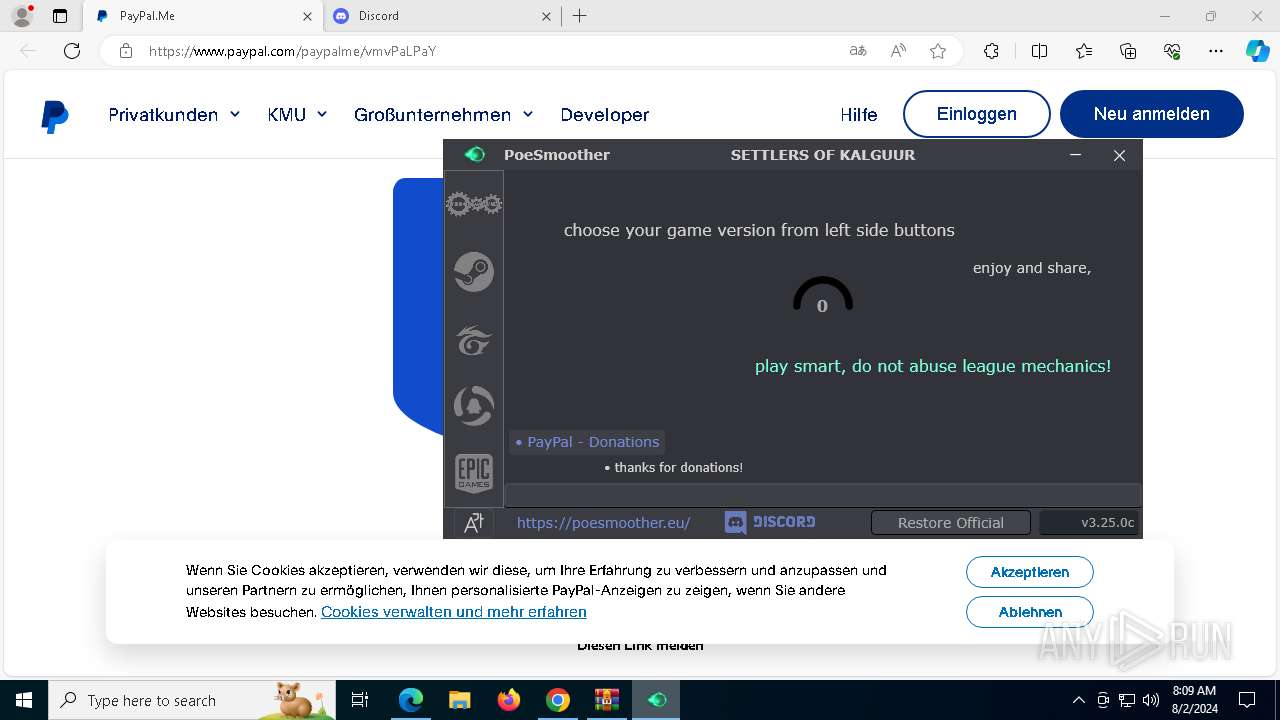This screenshot has width=1280, height=720.
Task: Open Edge settings and more menu
Action: 1216,51
